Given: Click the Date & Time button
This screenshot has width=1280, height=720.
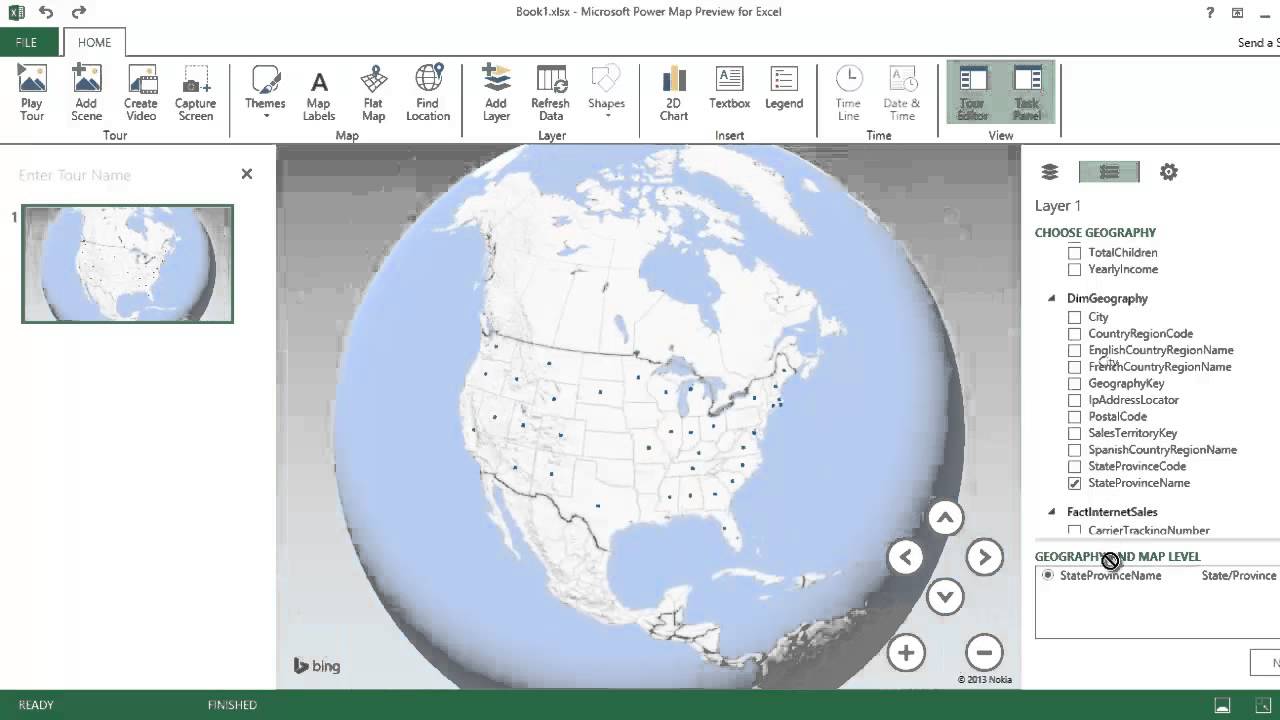Looking at the screenshot, I should [x=903, y=93].
